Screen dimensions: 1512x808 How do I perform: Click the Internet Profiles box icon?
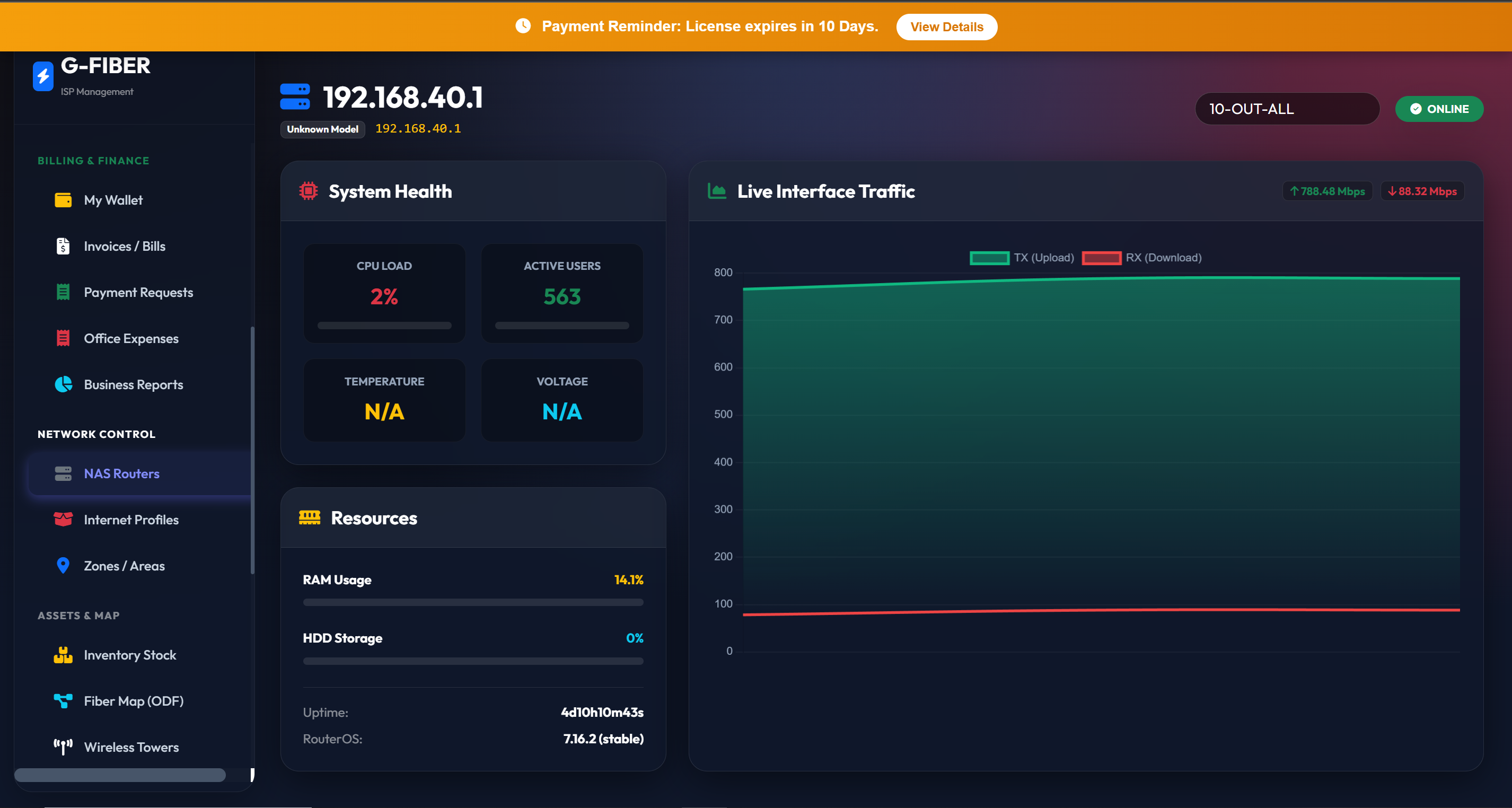click(x=63, y=519)
